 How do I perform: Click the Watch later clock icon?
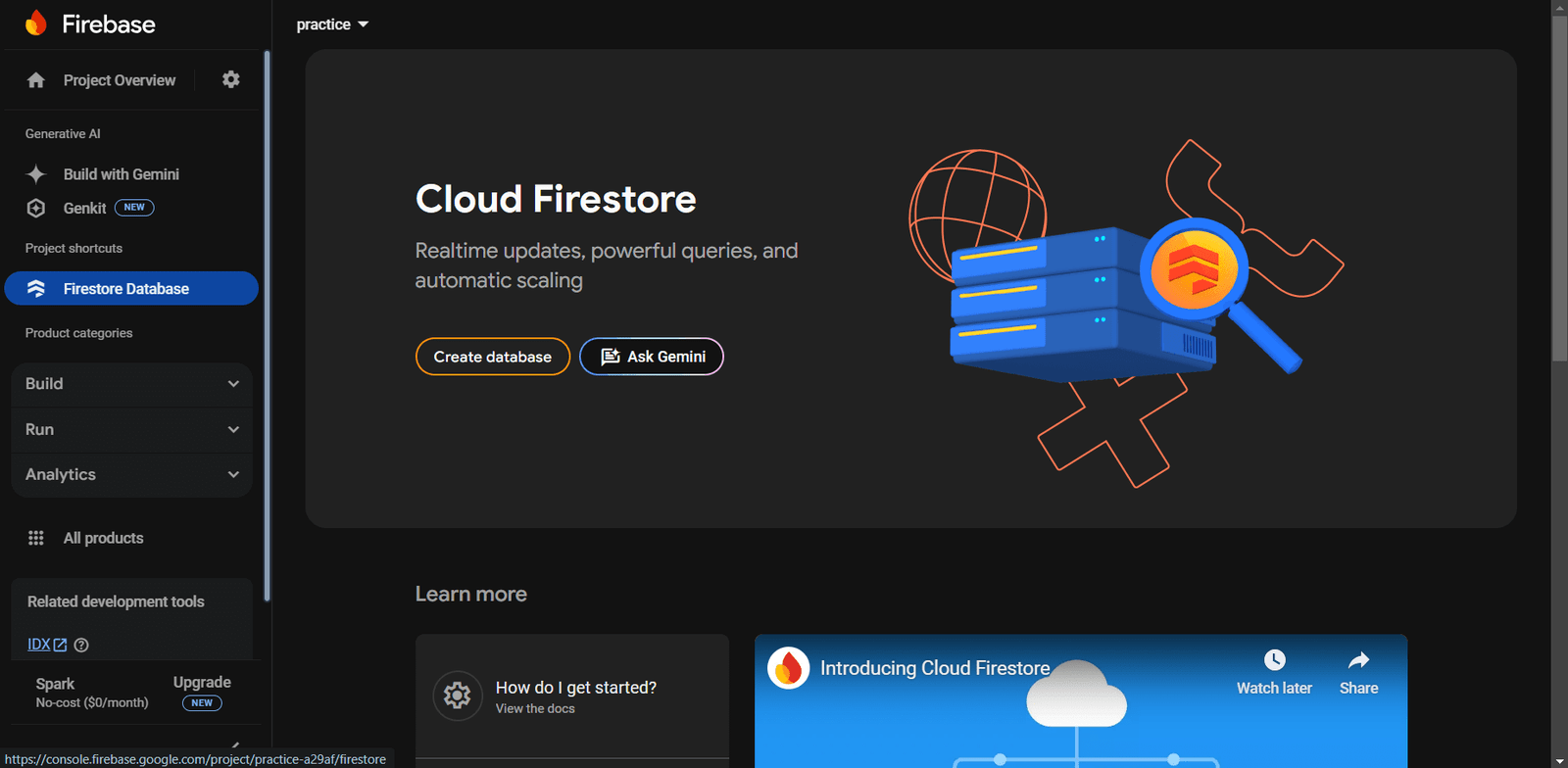point(1274,660)
